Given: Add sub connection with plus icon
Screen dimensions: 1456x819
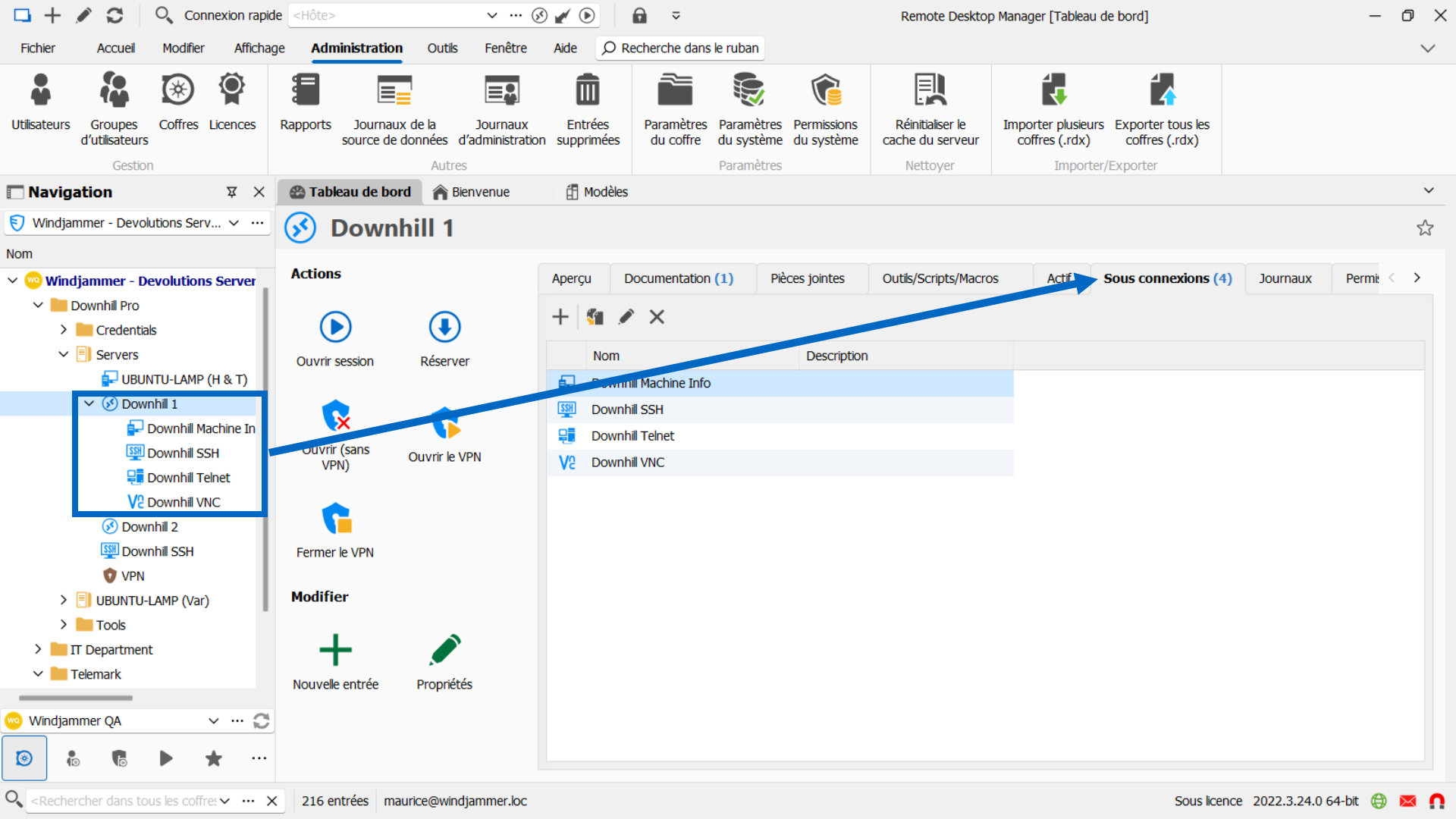Looking at the screenshot, I should [560, 317].
